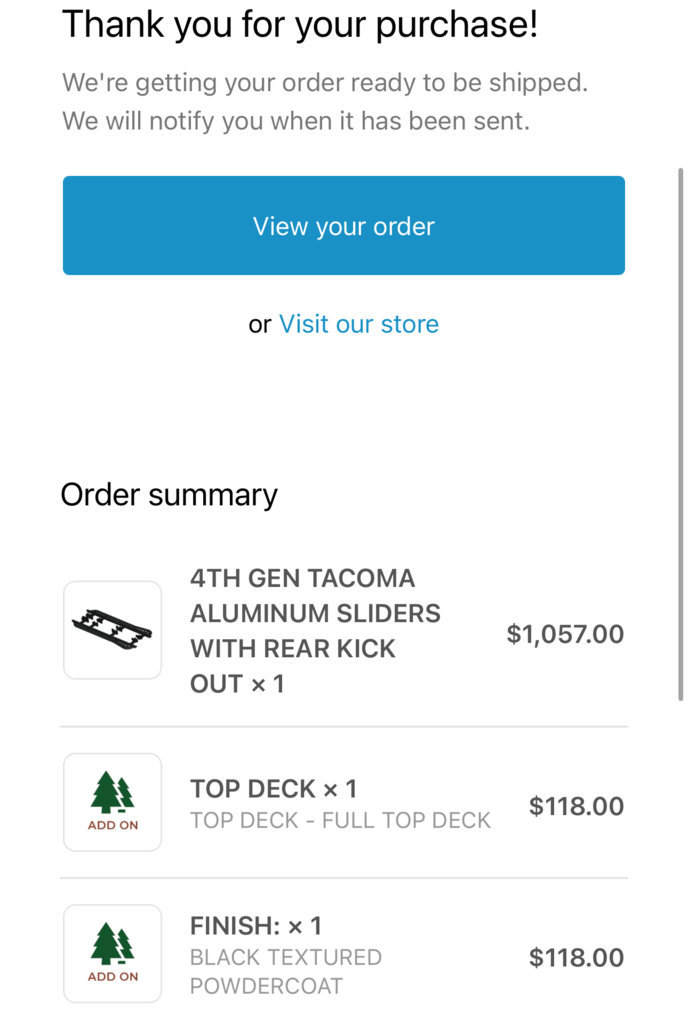Tap the Top Deck add-on tree icon
The height and width of the screenshot is (1023, 688).
(x=112, y=793)
